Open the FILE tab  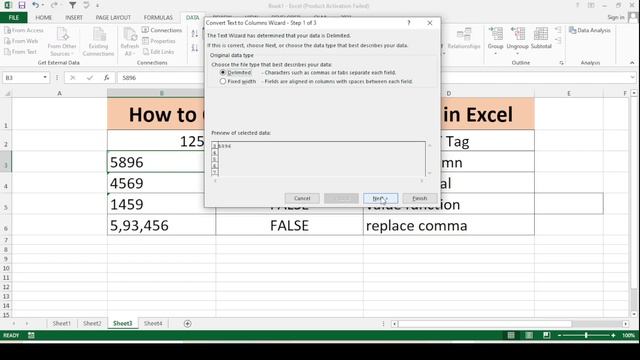click(13, 18)
